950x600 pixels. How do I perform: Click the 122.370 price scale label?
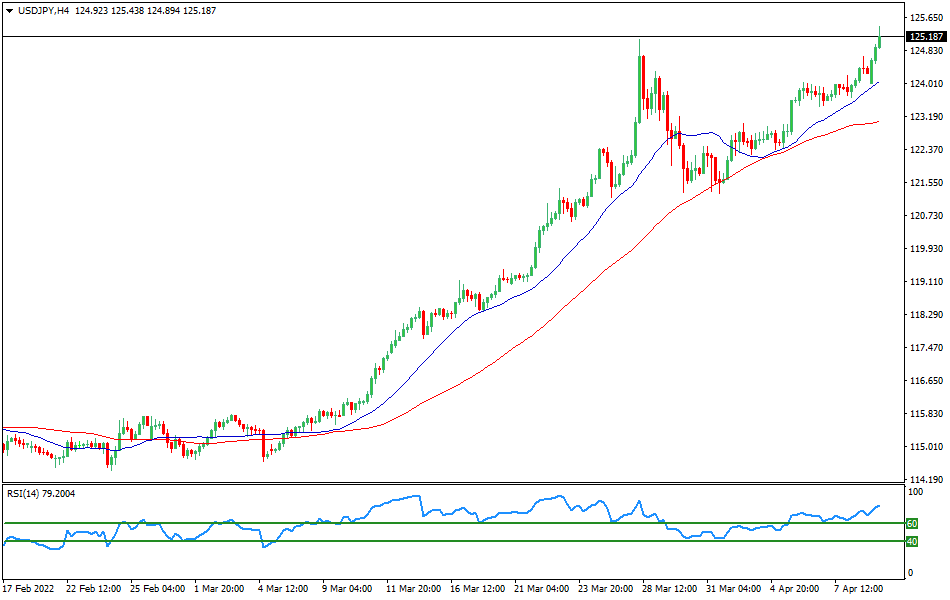[x=926, y=150]
